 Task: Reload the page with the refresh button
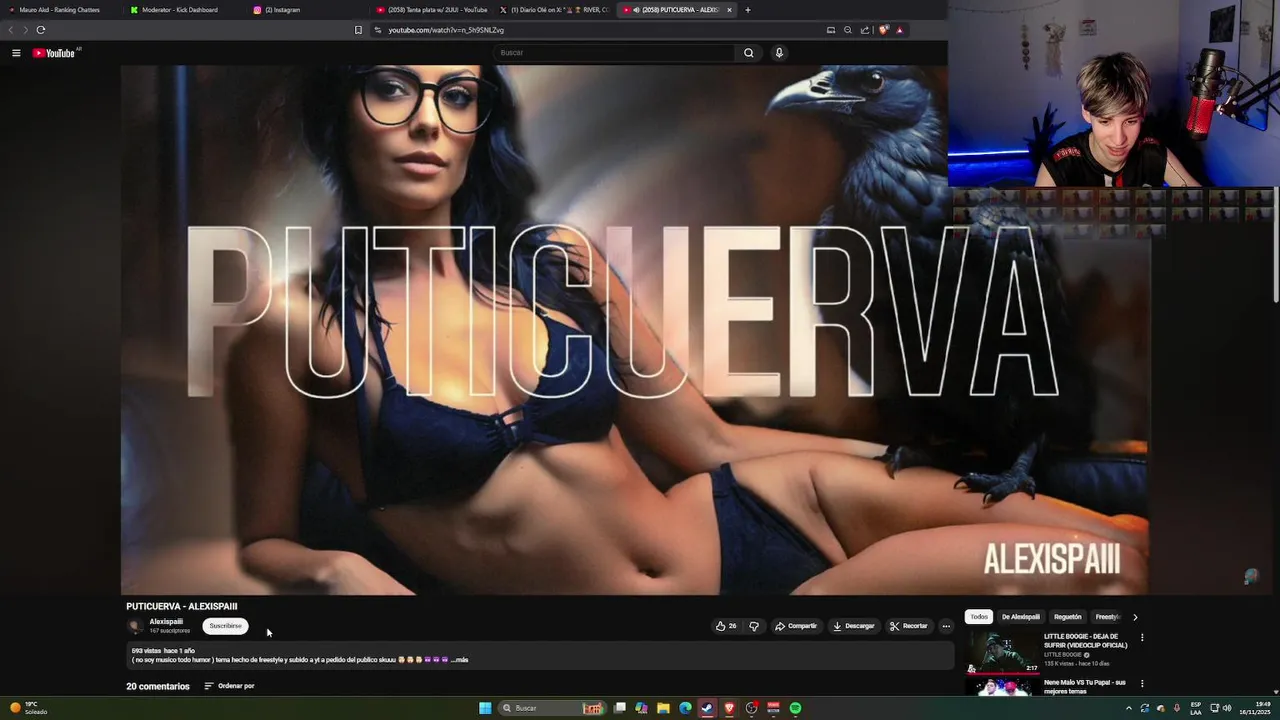pos(41,30)
